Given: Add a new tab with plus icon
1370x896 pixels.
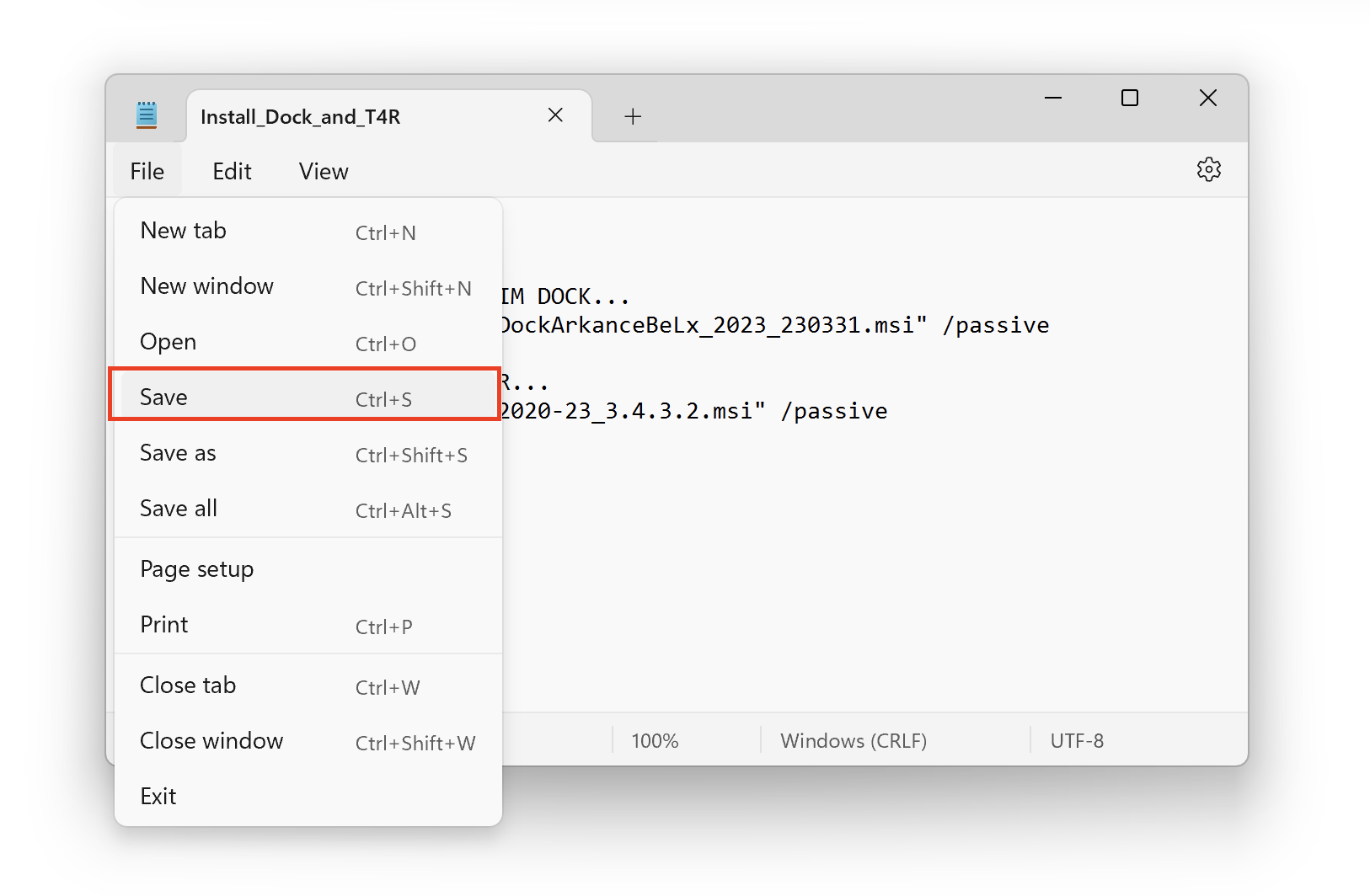Looking at the screenshot, I should tap(633, 116).
